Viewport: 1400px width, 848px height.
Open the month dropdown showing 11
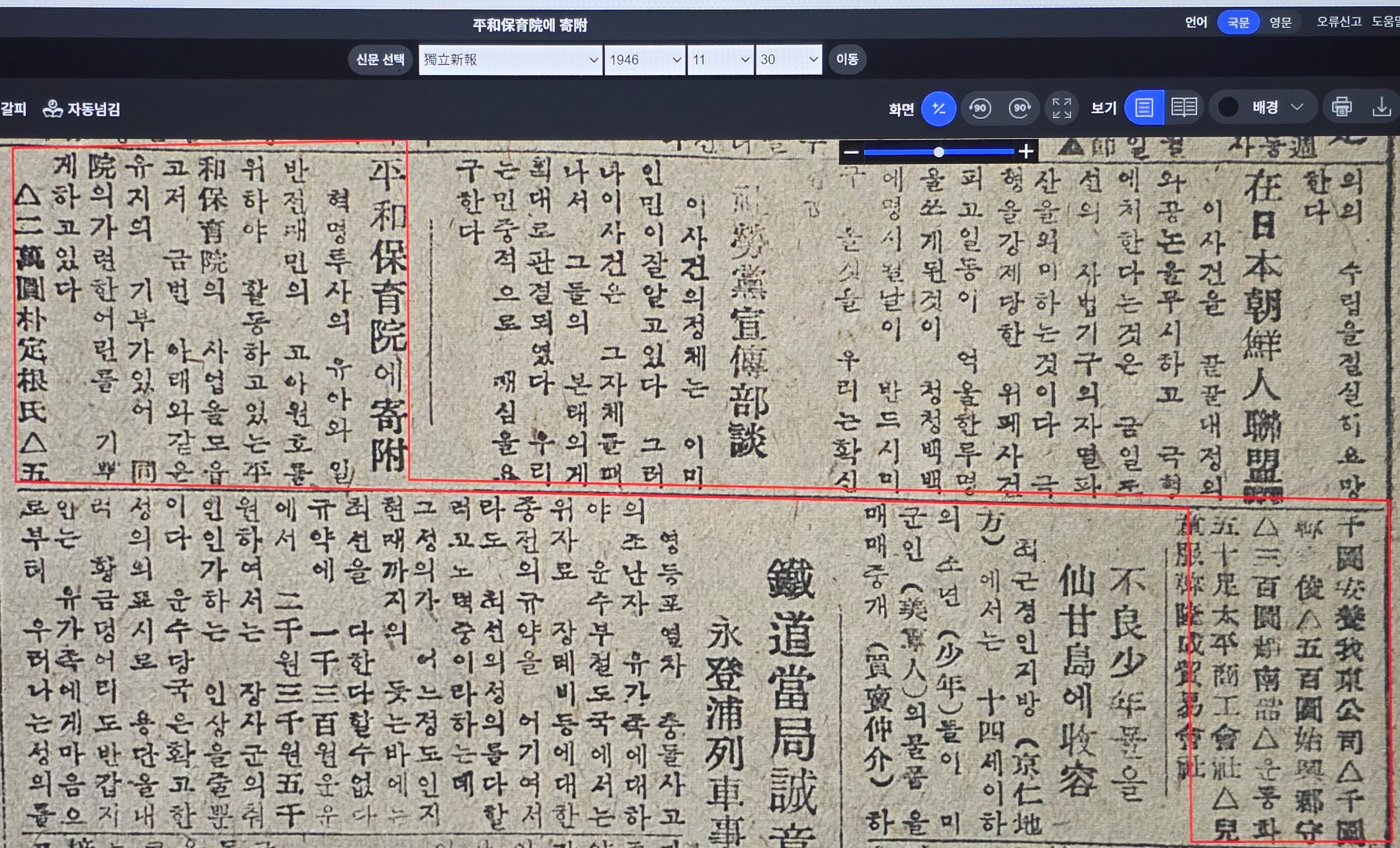pos(720,59)
